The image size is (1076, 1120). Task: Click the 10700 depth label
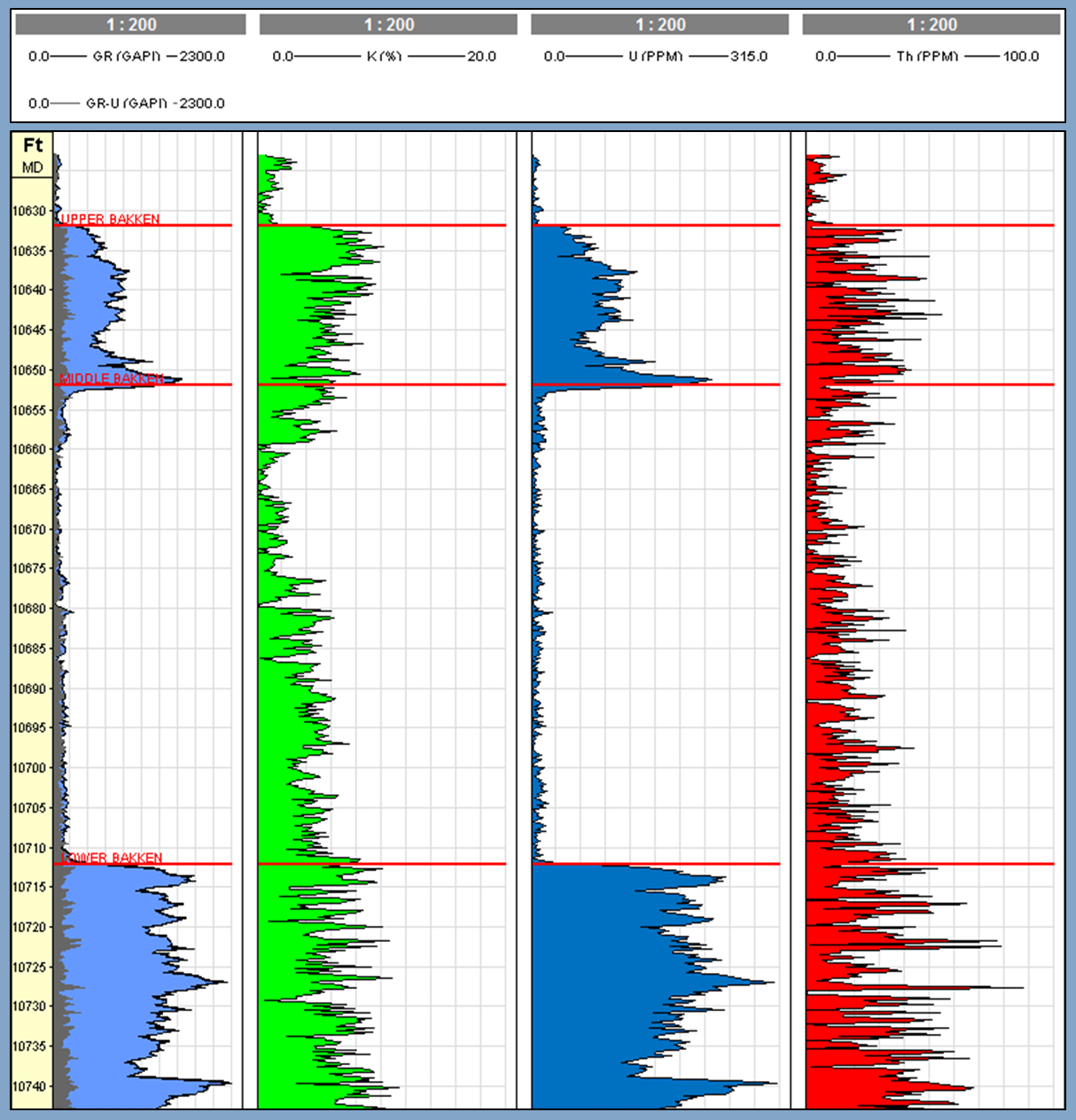click(28, 768)
